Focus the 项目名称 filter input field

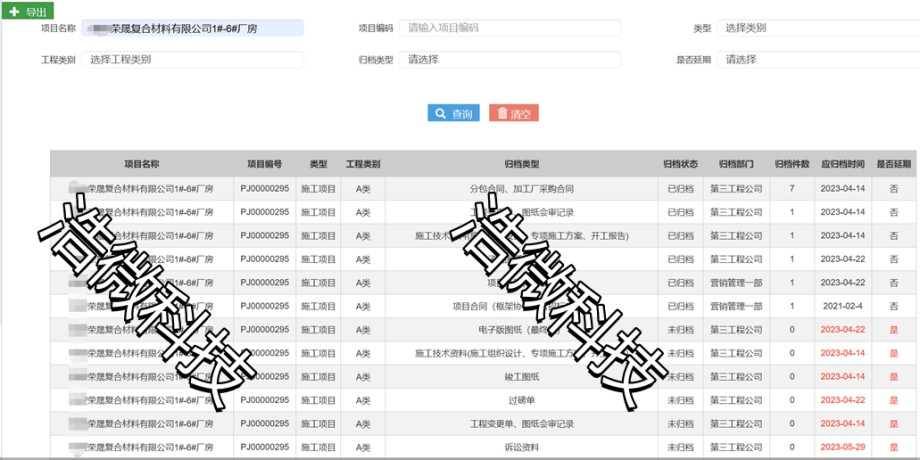[x=192, y=28]
